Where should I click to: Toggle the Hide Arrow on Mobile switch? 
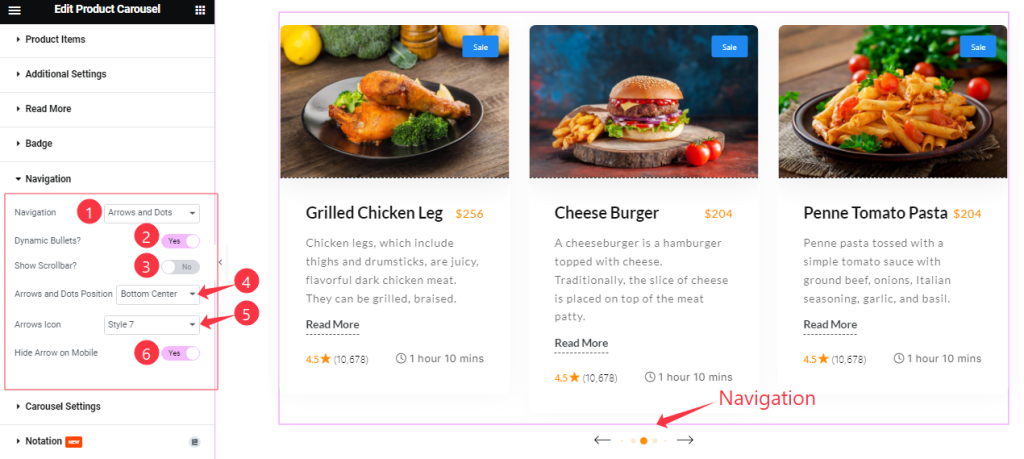[x=180, y=353]
